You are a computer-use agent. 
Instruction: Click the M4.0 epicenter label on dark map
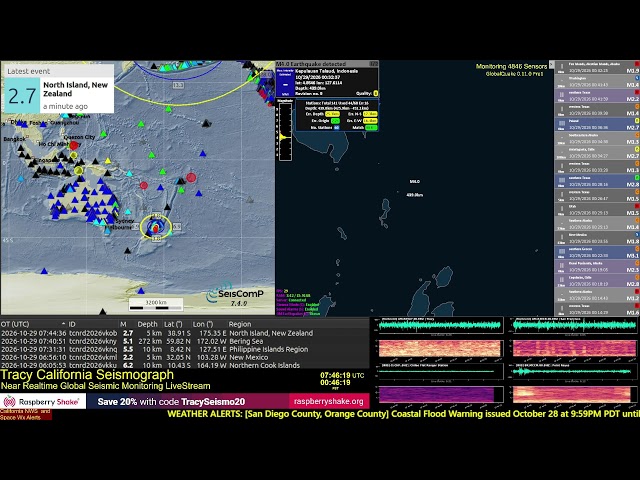click(415, 181)
